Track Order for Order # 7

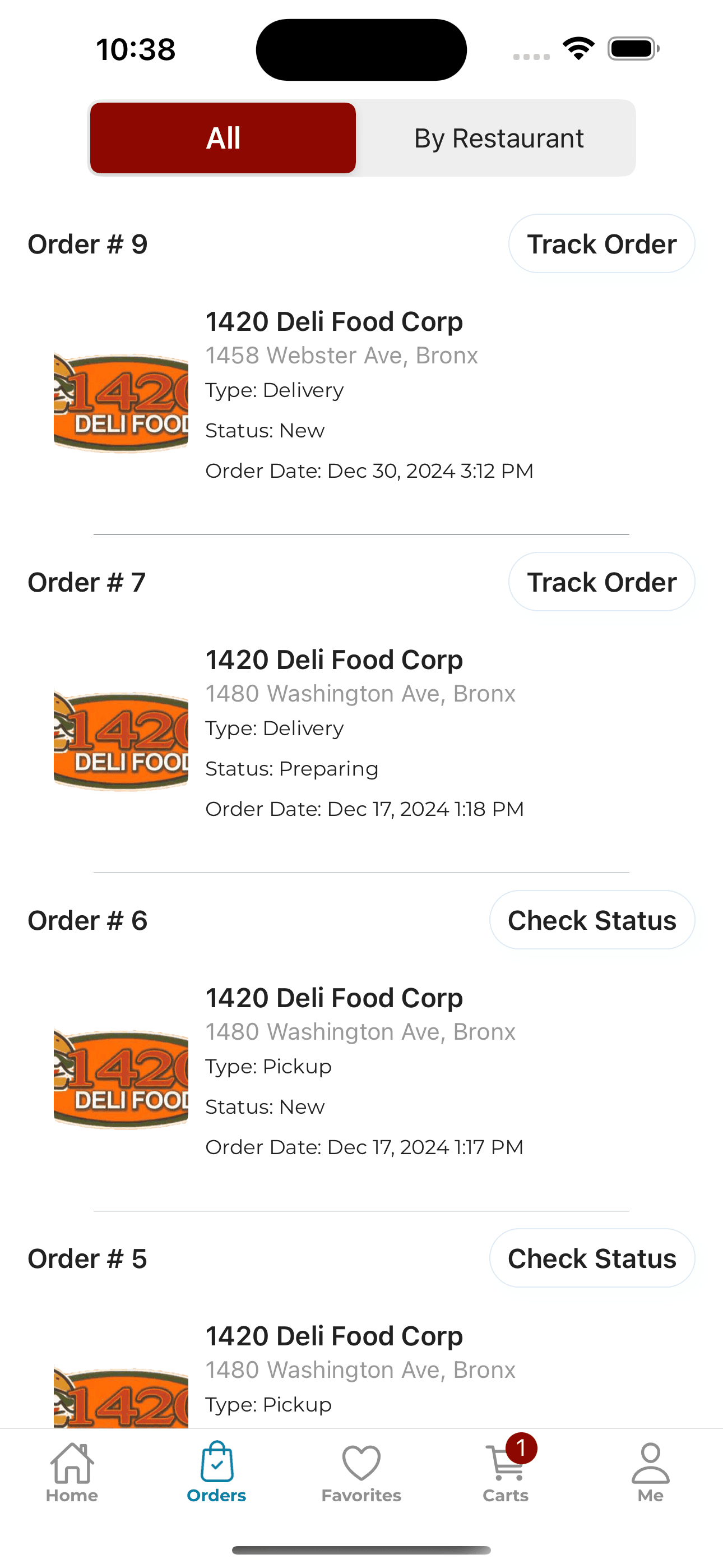point(601,582)
